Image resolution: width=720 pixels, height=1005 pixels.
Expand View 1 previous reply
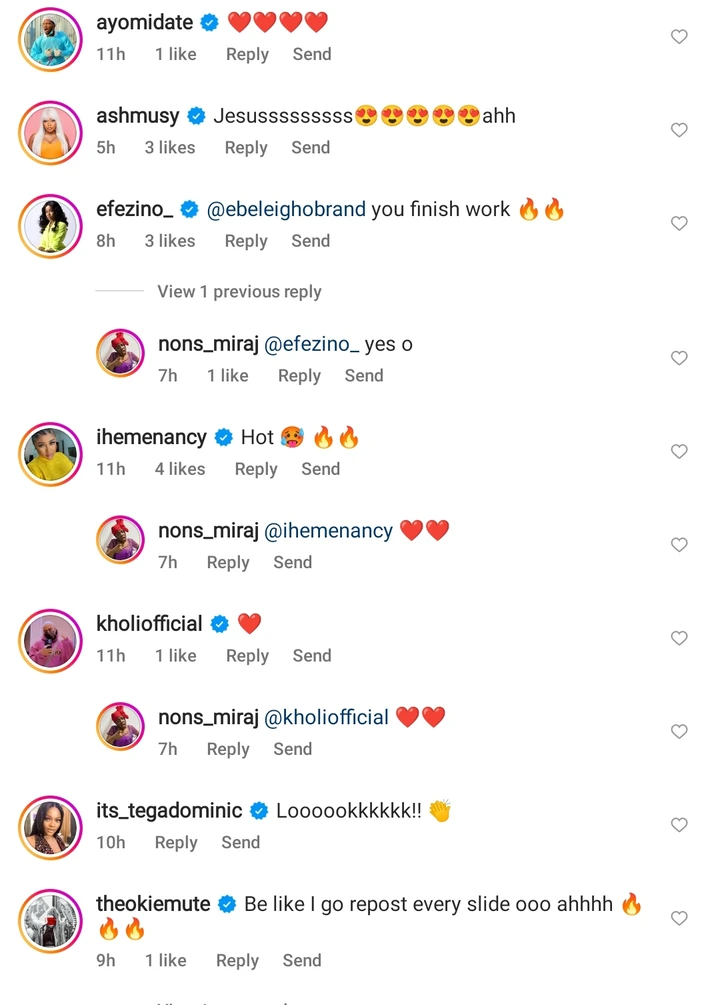coord(239,292)
